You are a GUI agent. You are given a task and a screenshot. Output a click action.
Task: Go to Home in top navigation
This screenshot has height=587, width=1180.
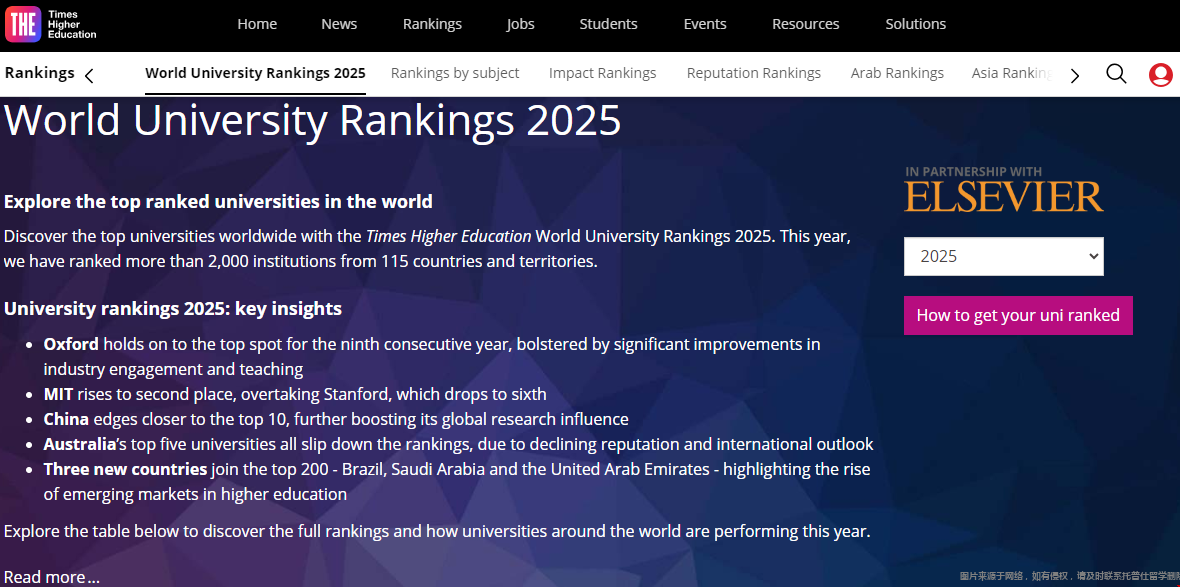pyautogui.click(x=257, y=24)
